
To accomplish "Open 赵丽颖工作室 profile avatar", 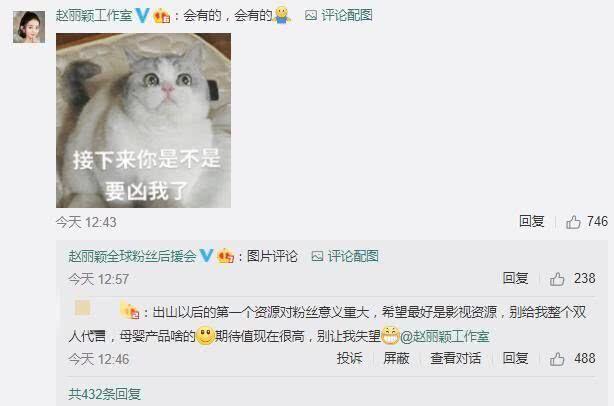I will coord(29,27).
